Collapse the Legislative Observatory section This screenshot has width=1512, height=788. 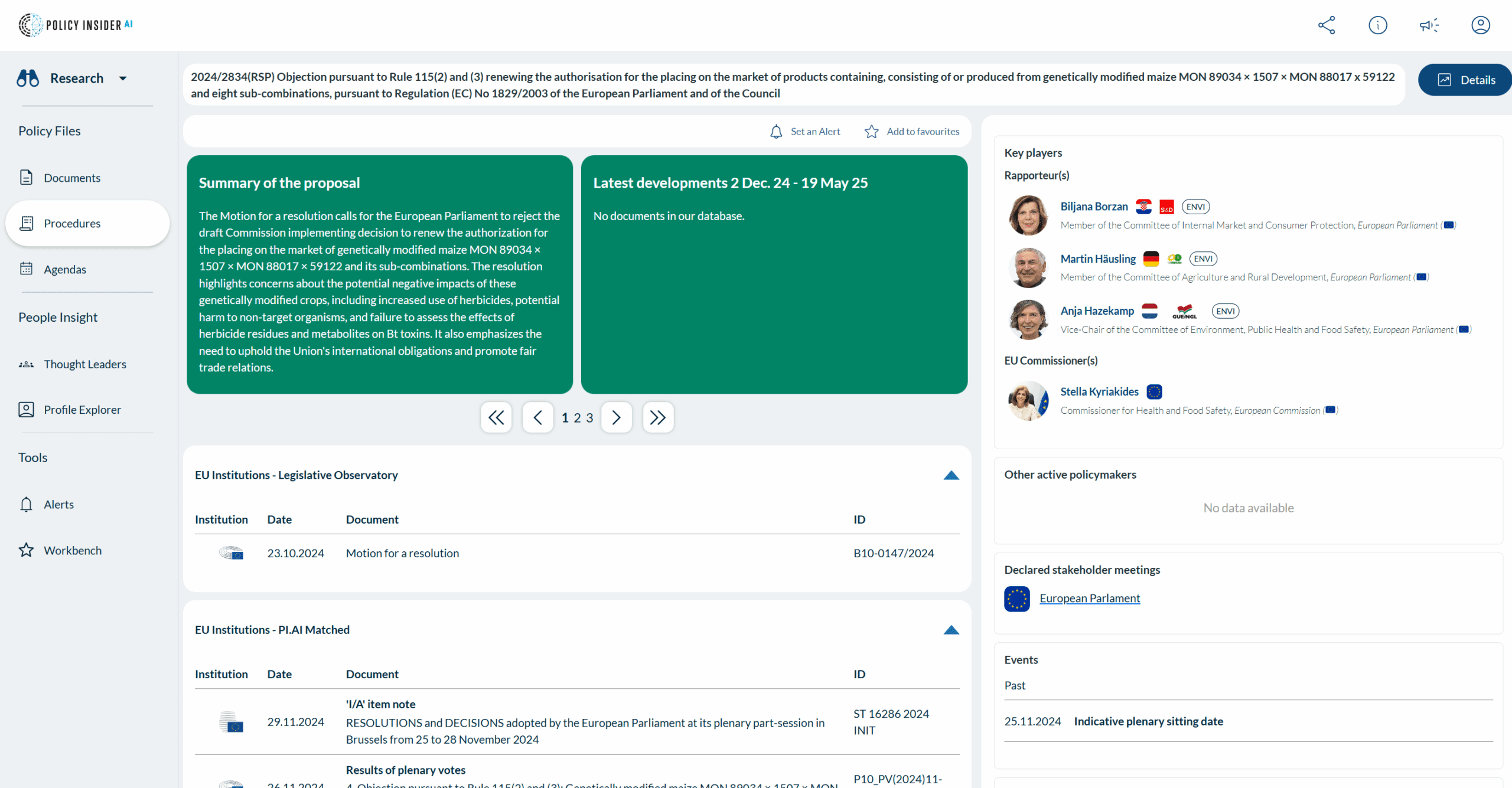click(951, 476)
